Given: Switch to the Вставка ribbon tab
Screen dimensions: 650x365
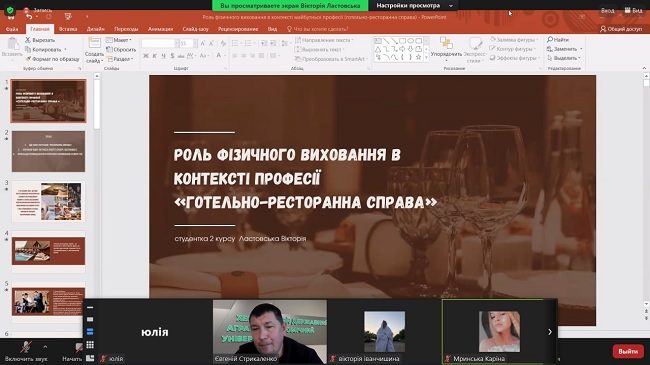Looking at the screenshot, I should (68, 29).
